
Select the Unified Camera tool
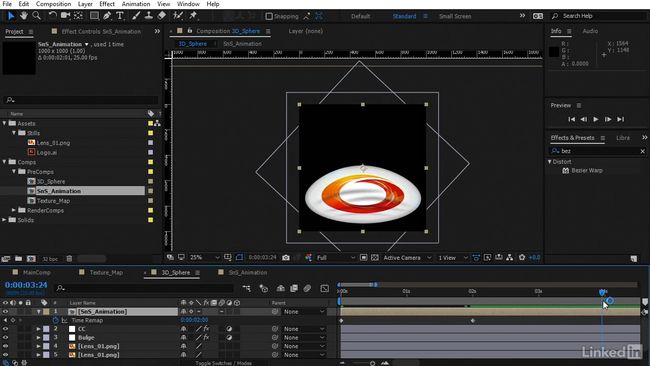65,16
